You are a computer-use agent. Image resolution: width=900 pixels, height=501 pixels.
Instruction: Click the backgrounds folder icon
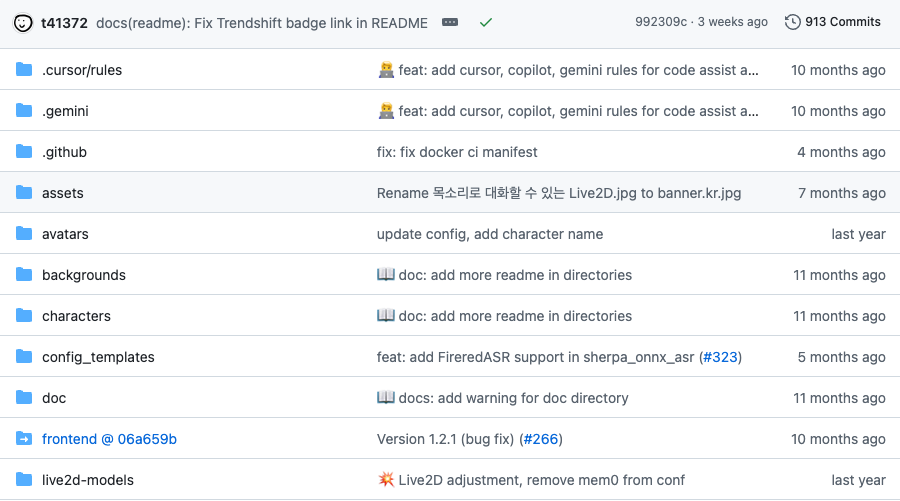pos(24,274)
